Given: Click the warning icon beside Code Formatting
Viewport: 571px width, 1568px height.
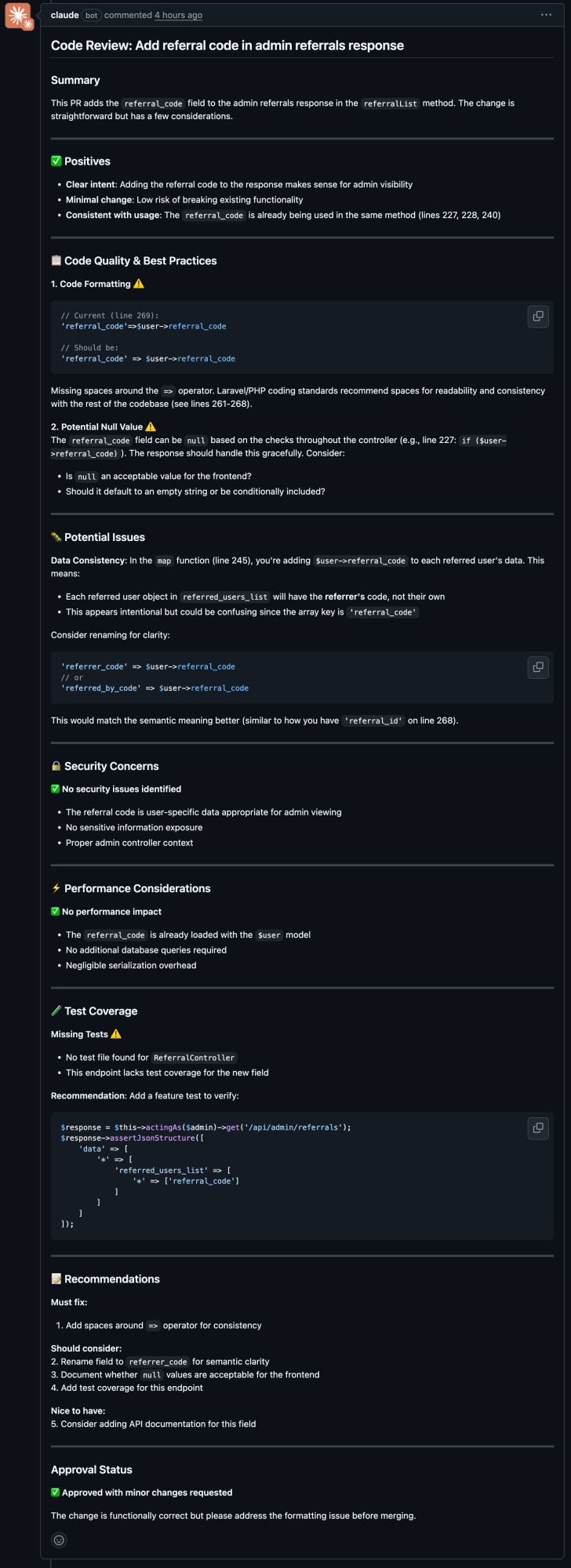Looking at the screenshot, I should [x=139, y=284].
